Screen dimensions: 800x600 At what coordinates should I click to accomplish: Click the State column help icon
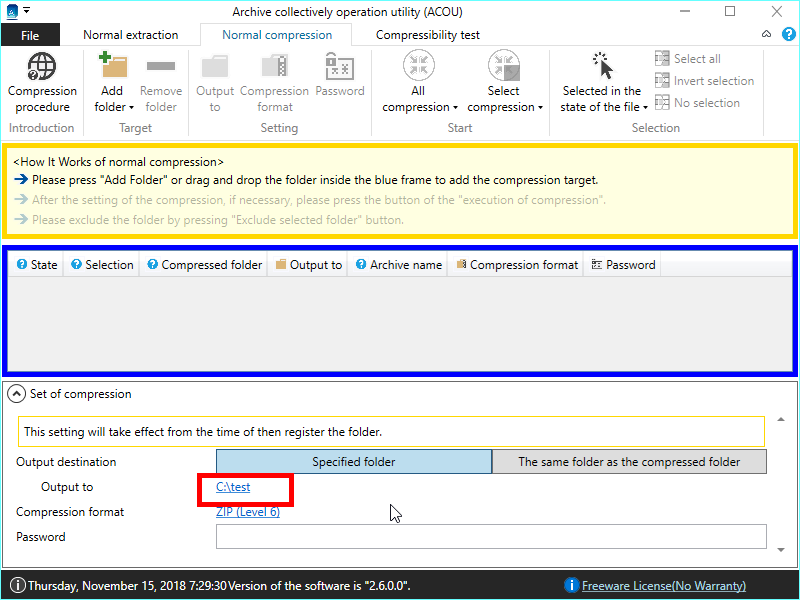(22, 265)
